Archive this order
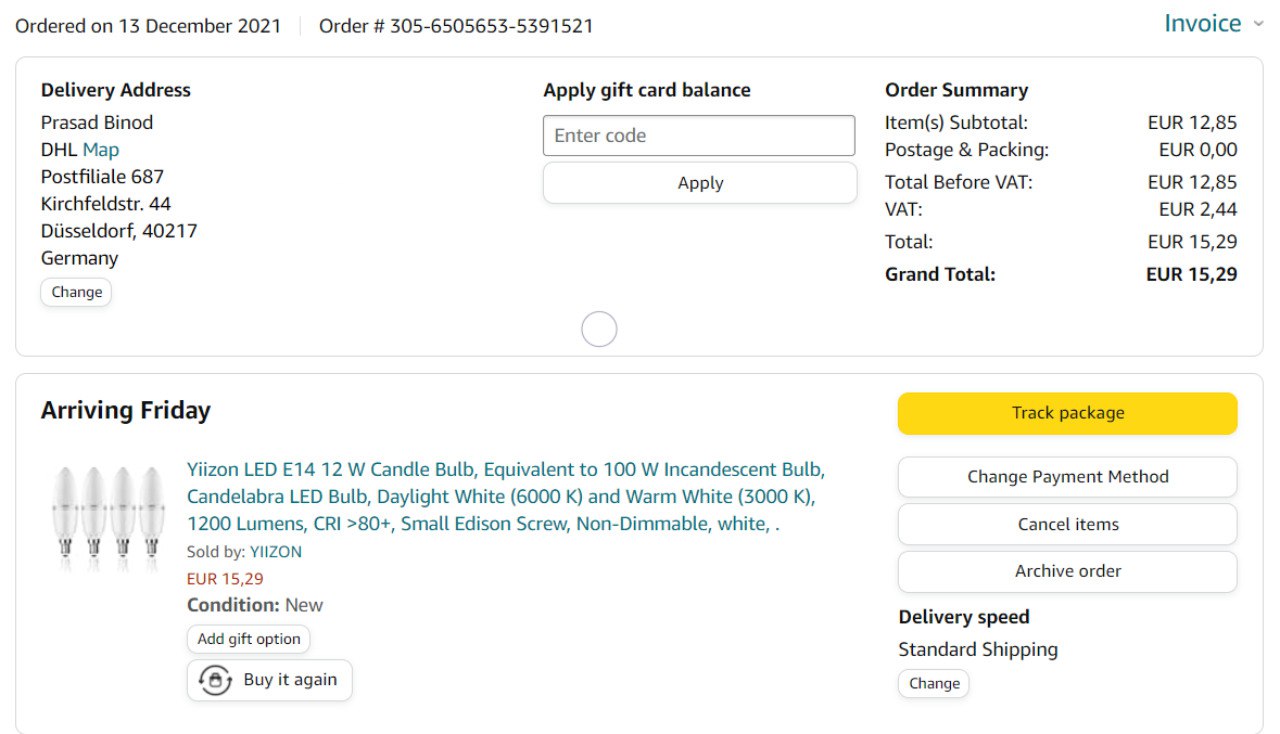Viewport: 1280px width, 734px height. click(x=1067, y=571)
